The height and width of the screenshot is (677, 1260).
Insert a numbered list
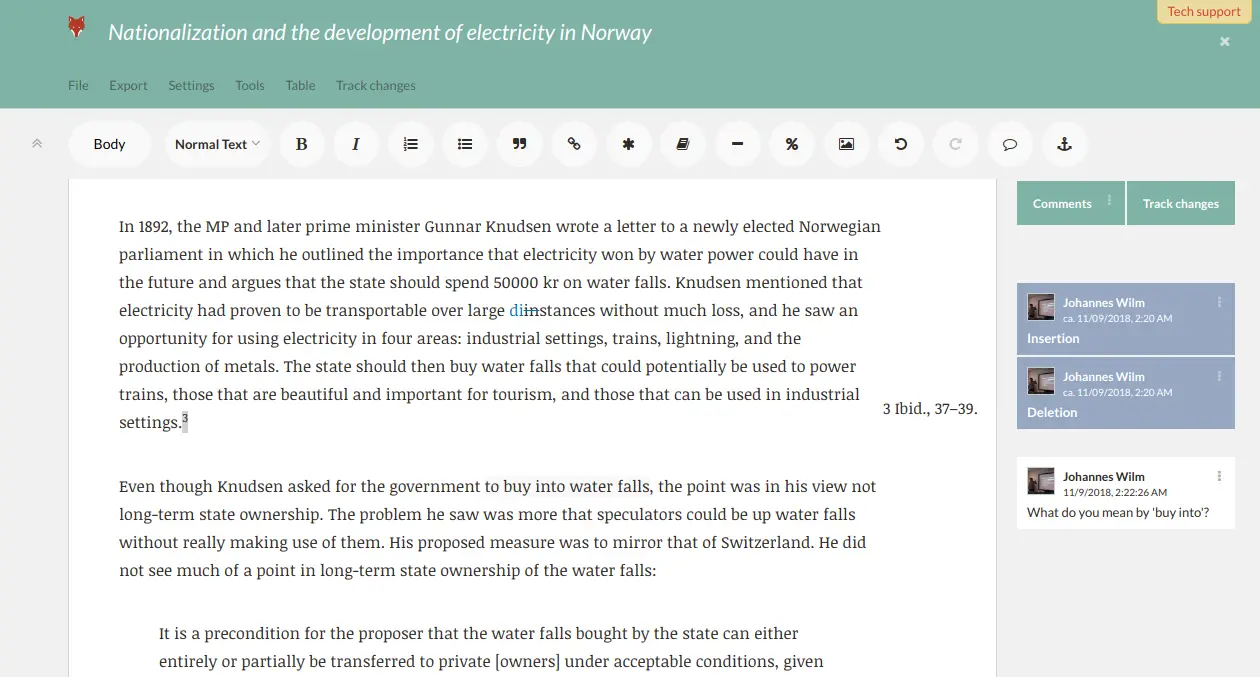410,144
